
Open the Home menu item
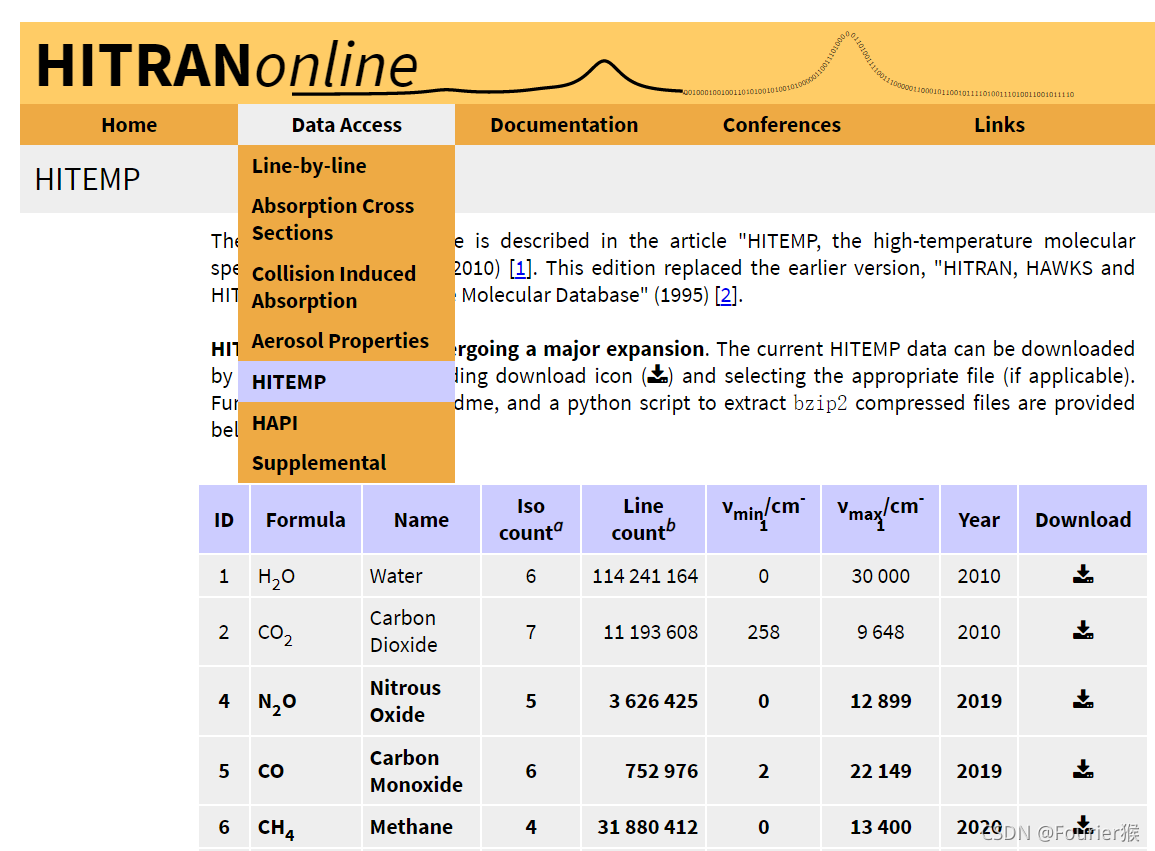129,125
